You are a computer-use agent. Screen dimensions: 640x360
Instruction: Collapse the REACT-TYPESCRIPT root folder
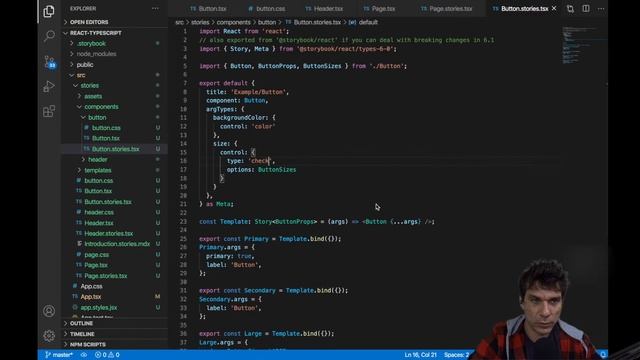click(x=95, y=33)
